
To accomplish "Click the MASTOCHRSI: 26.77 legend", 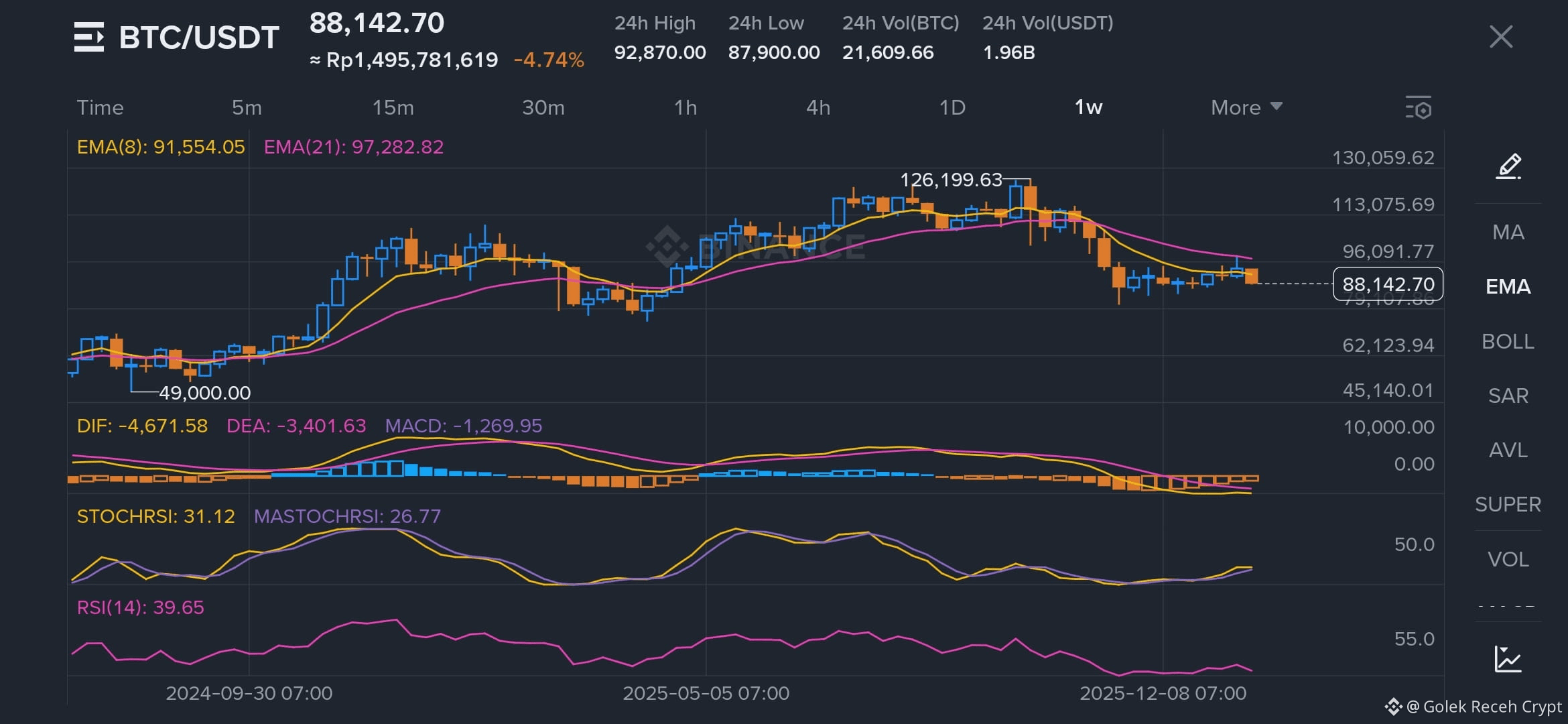I will tap(347, 516).
